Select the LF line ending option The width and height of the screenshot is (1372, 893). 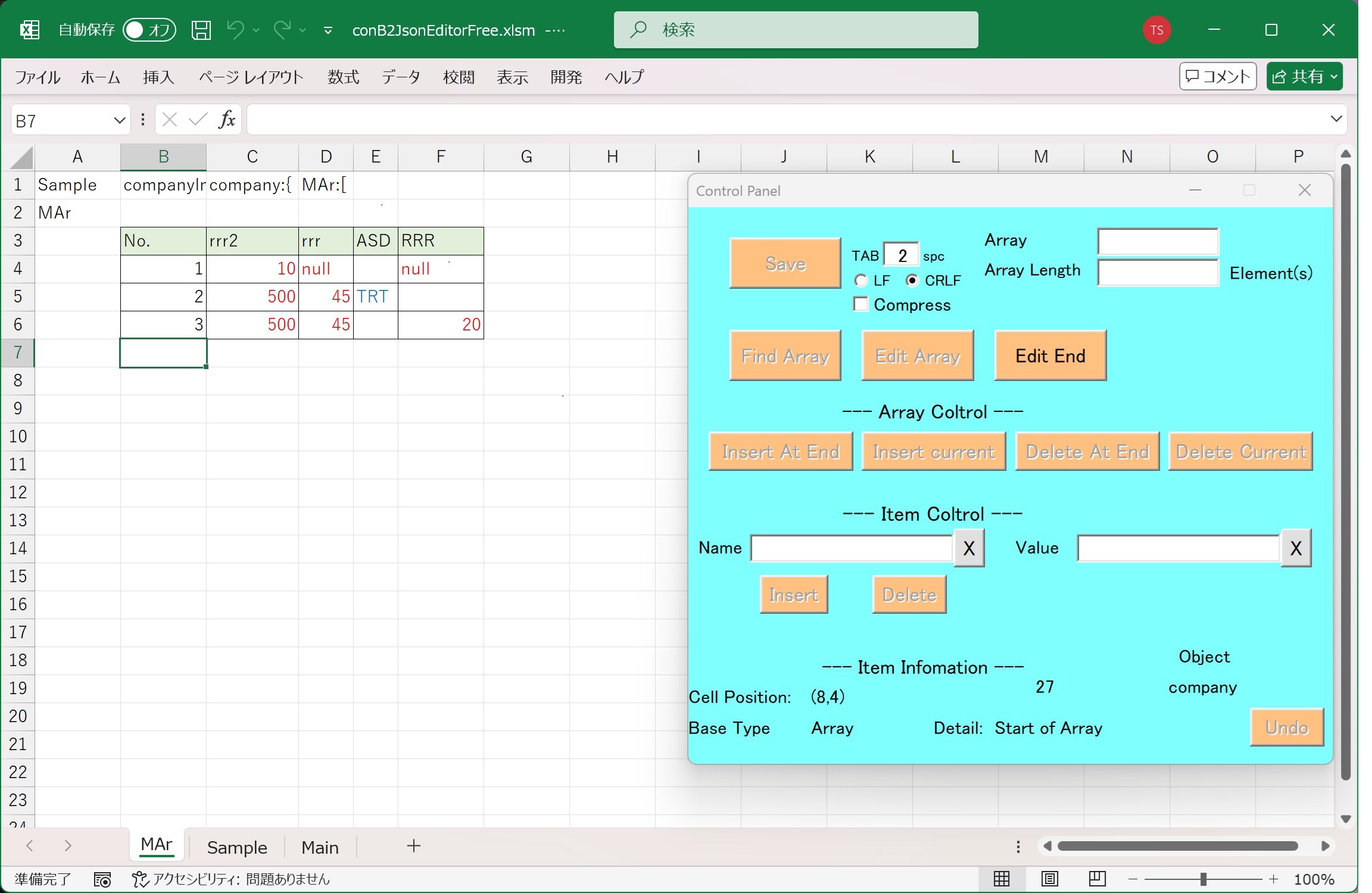pyautogui.click(x=860, y=280)
